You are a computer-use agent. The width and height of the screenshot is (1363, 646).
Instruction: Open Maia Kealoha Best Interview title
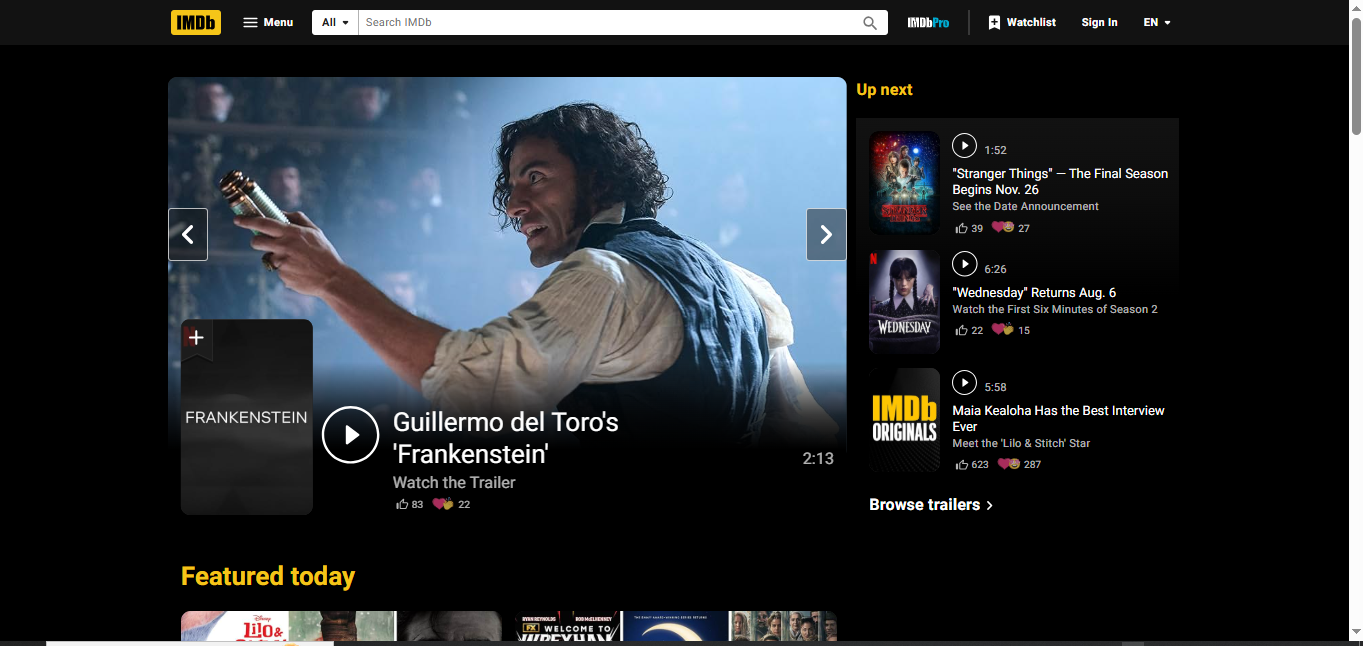click(1058, 418)
